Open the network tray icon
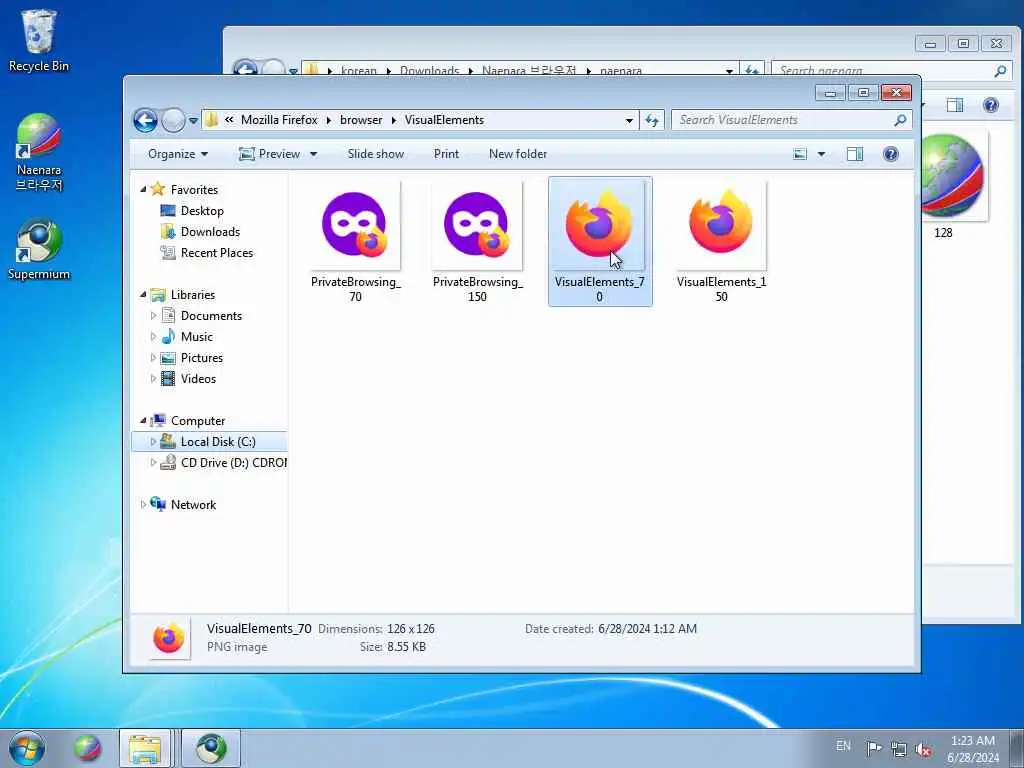The width and height of the screenshot is (1024, 768). (899, 749)
